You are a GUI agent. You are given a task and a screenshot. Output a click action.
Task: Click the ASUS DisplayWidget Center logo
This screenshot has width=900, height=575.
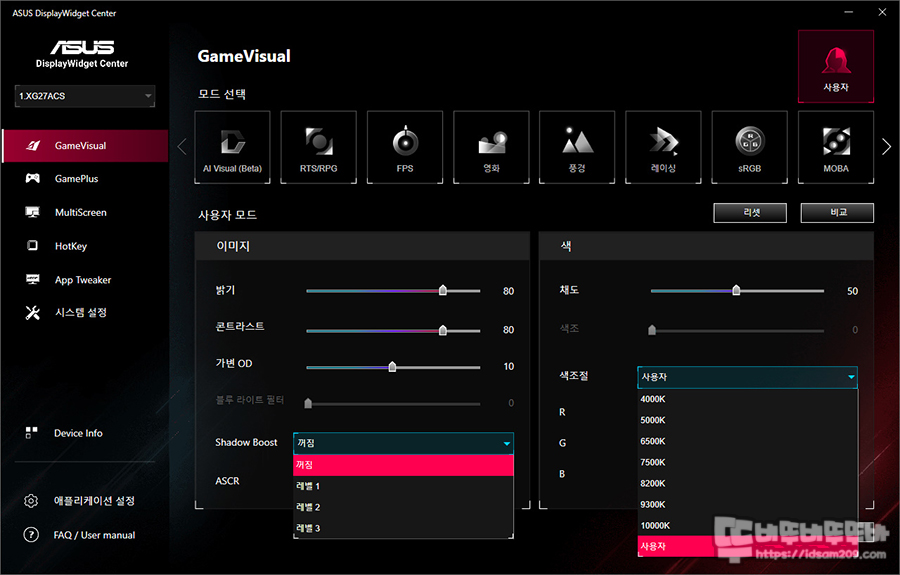pos(82,54)
